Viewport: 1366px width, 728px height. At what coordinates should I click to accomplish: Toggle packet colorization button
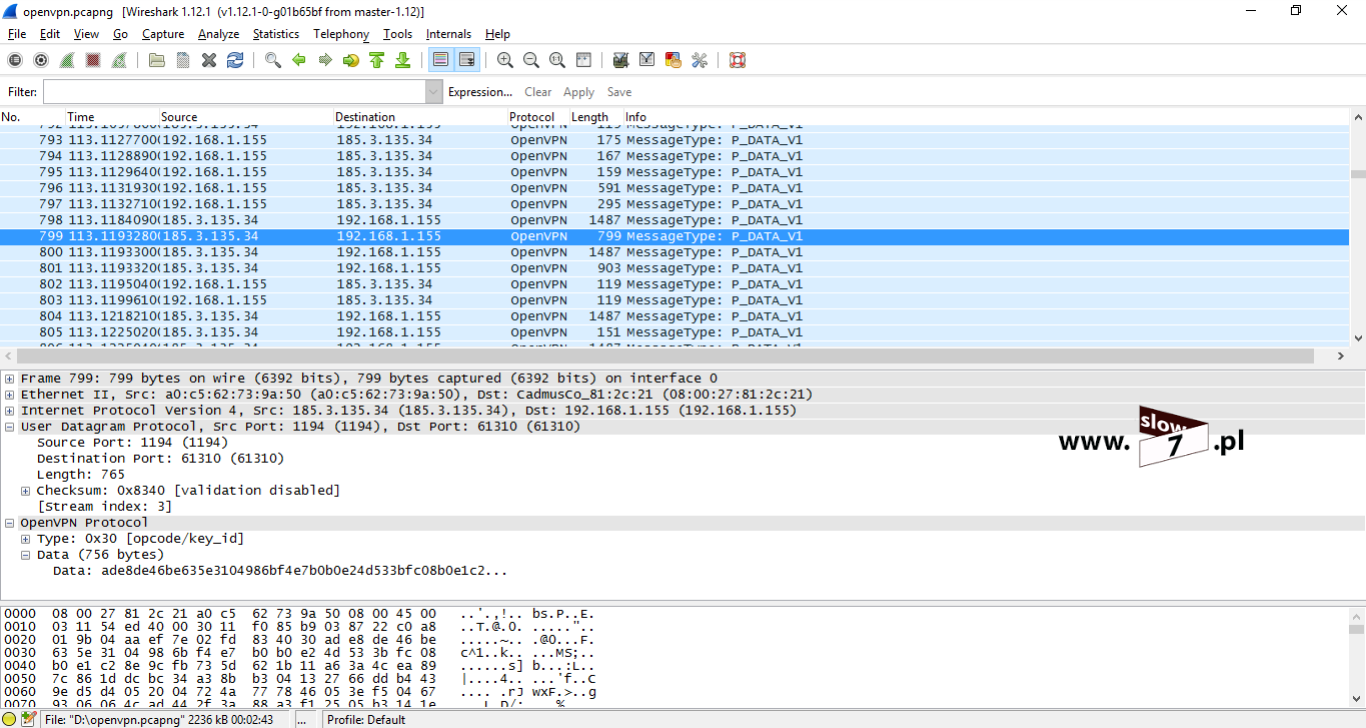[x=441, y=60]
